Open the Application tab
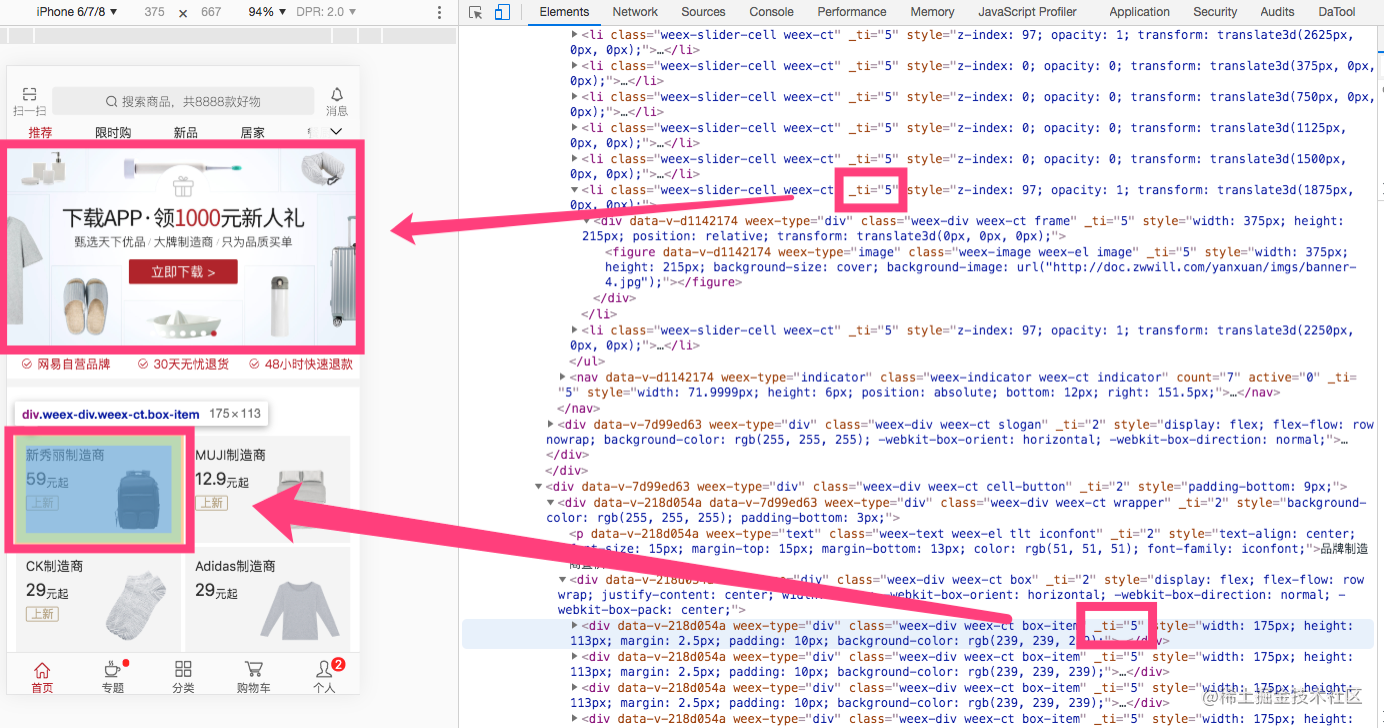1384x728 pixels. tap(1139, 12)
